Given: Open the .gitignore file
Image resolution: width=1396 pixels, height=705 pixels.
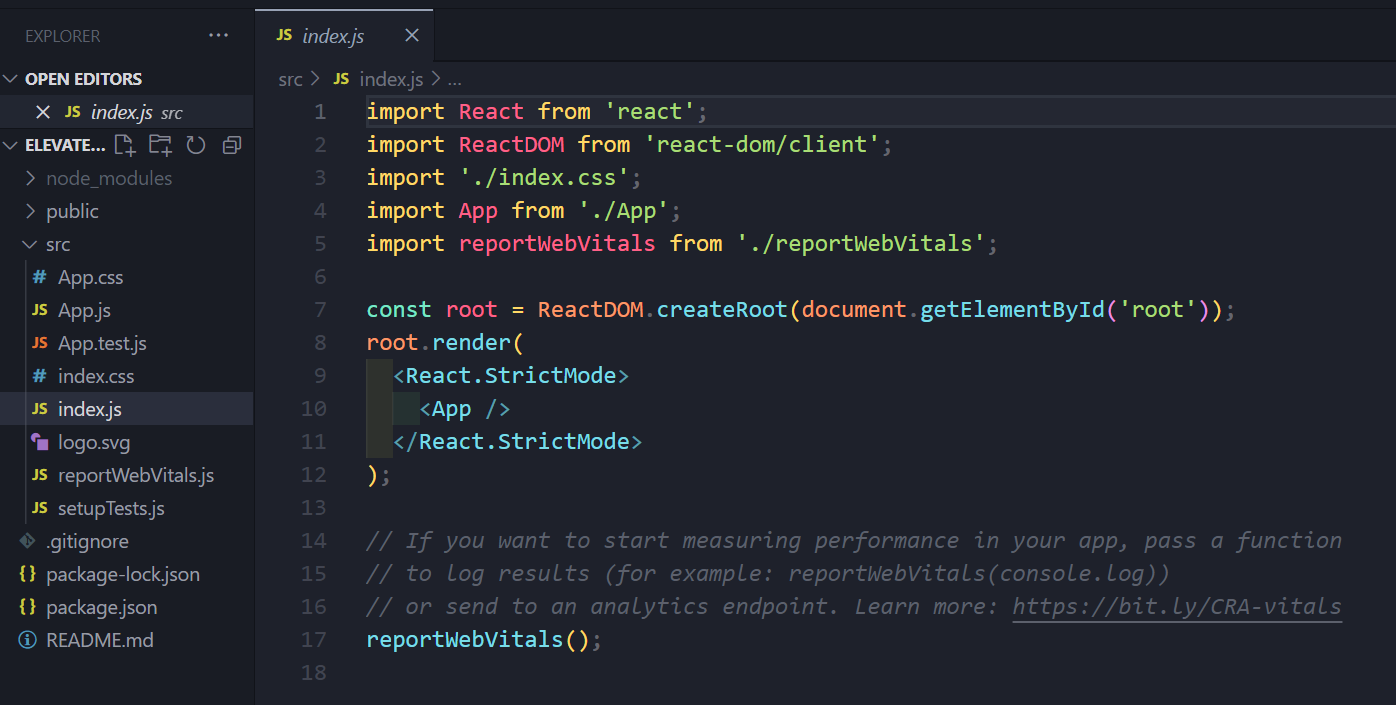Looking at the screenshot, I should point(87,541).
